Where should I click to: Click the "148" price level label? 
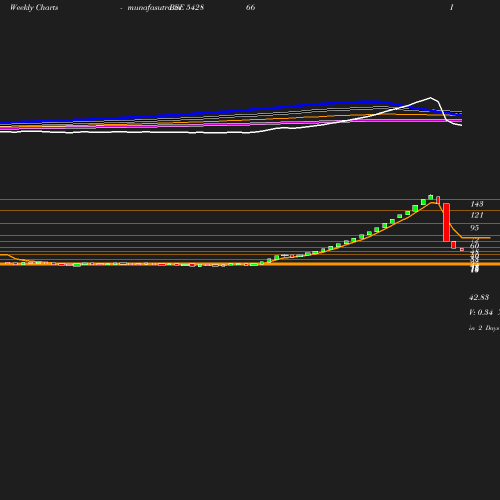pos(477,204)
